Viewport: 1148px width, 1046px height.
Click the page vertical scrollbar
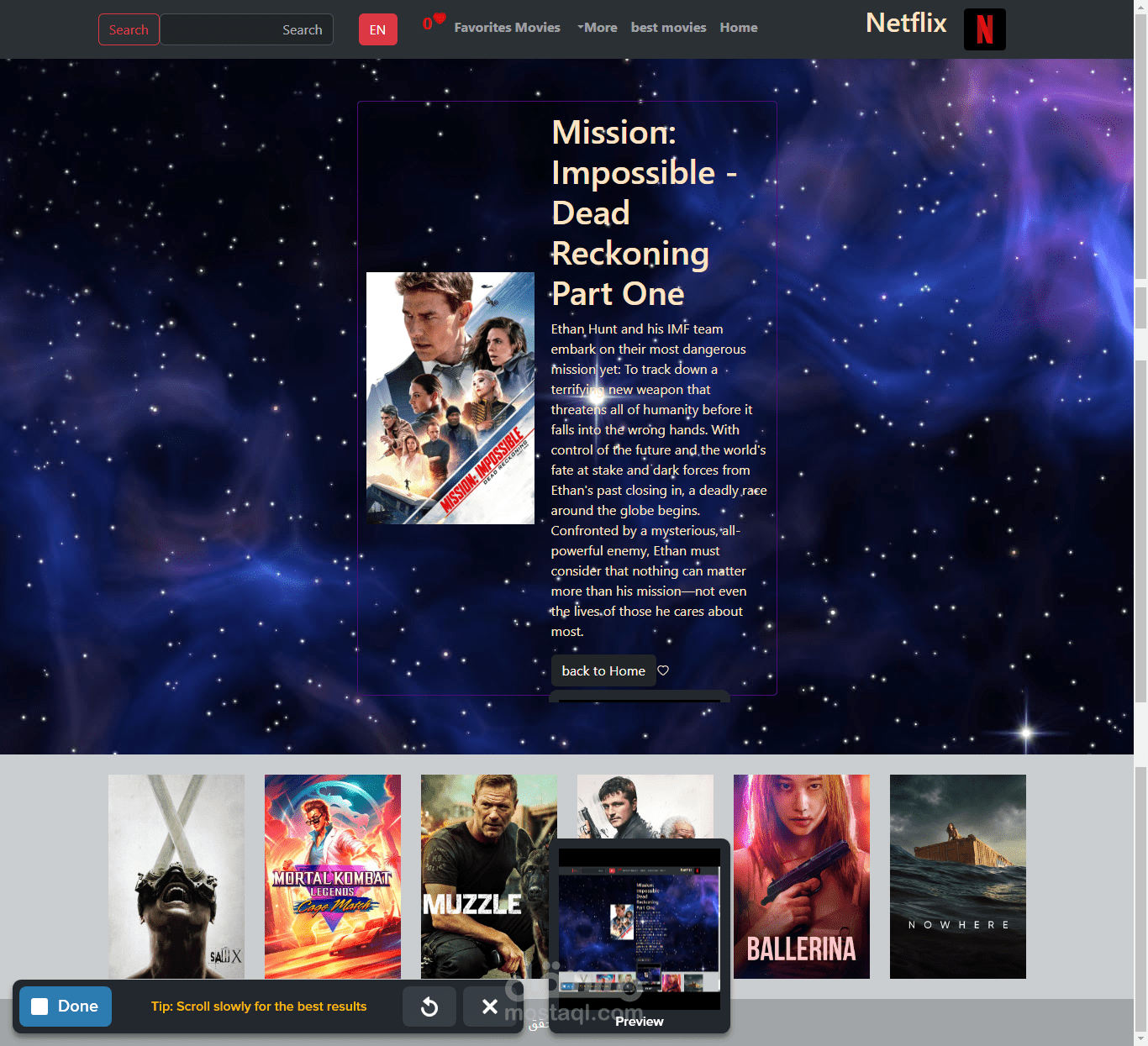1140,523
